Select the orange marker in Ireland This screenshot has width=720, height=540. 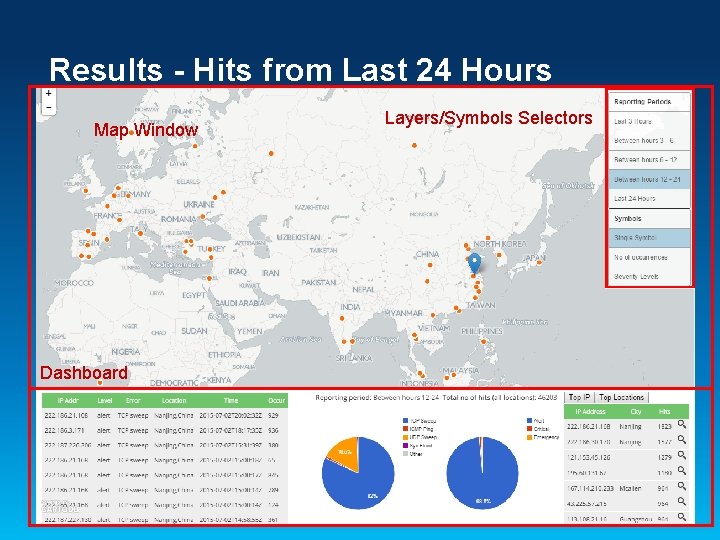tap(85, 191)
